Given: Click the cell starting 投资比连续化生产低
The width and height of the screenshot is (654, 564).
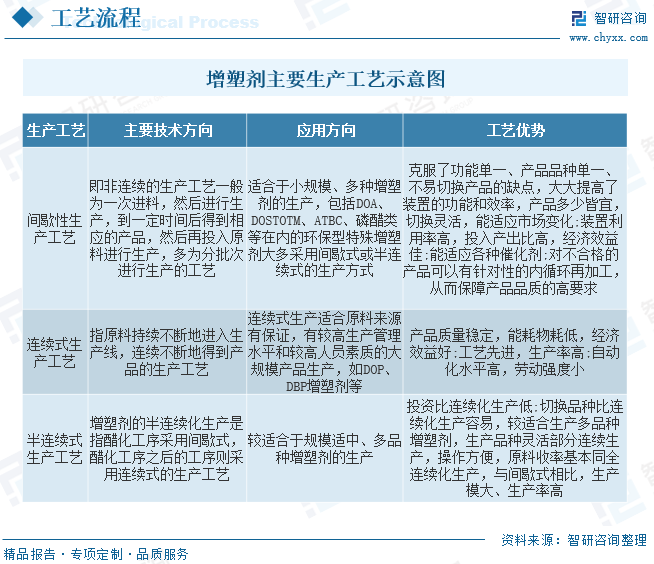Looking at the screenshot, I should pyautogui.click(x=515, y=449).
